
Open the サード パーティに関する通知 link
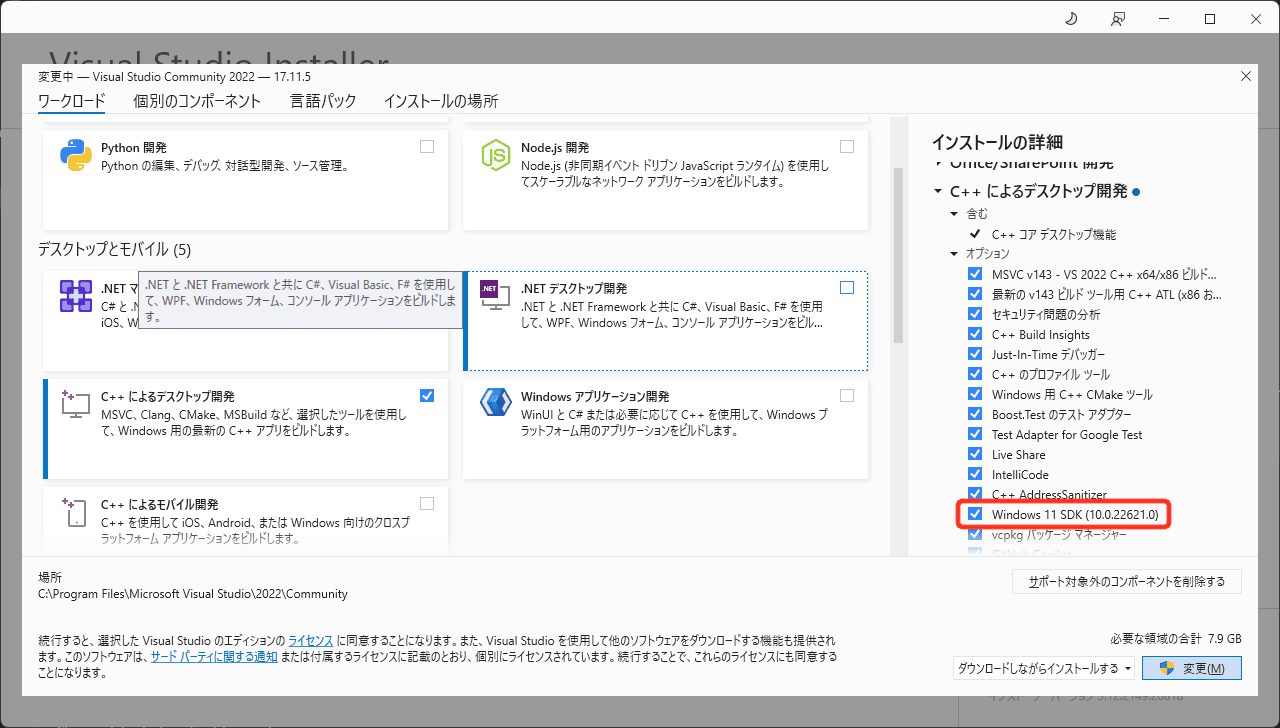[213, 657]
